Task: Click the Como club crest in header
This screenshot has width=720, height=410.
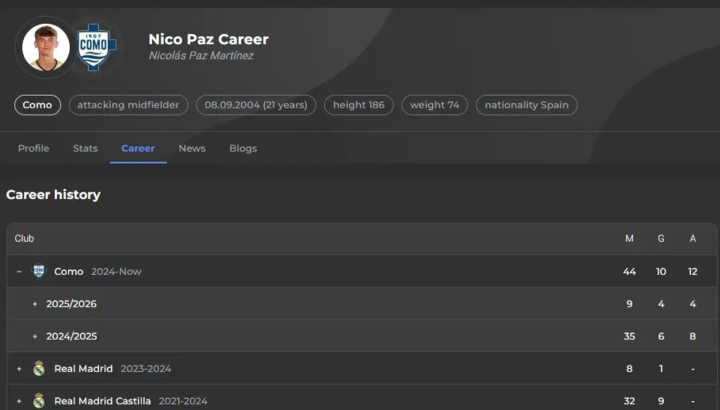Action: [97, 47]
